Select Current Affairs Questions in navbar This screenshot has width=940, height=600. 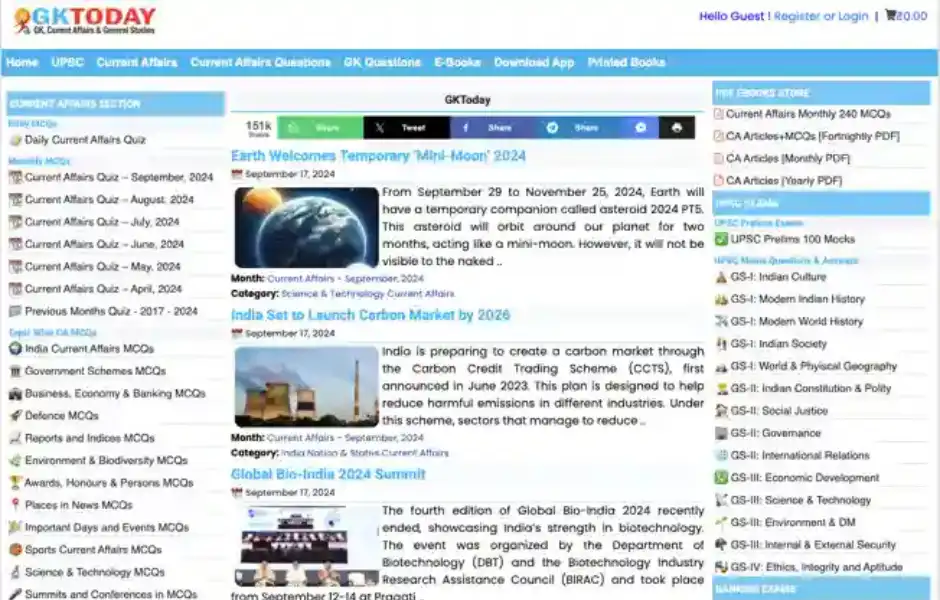click(x=260, y=62)
